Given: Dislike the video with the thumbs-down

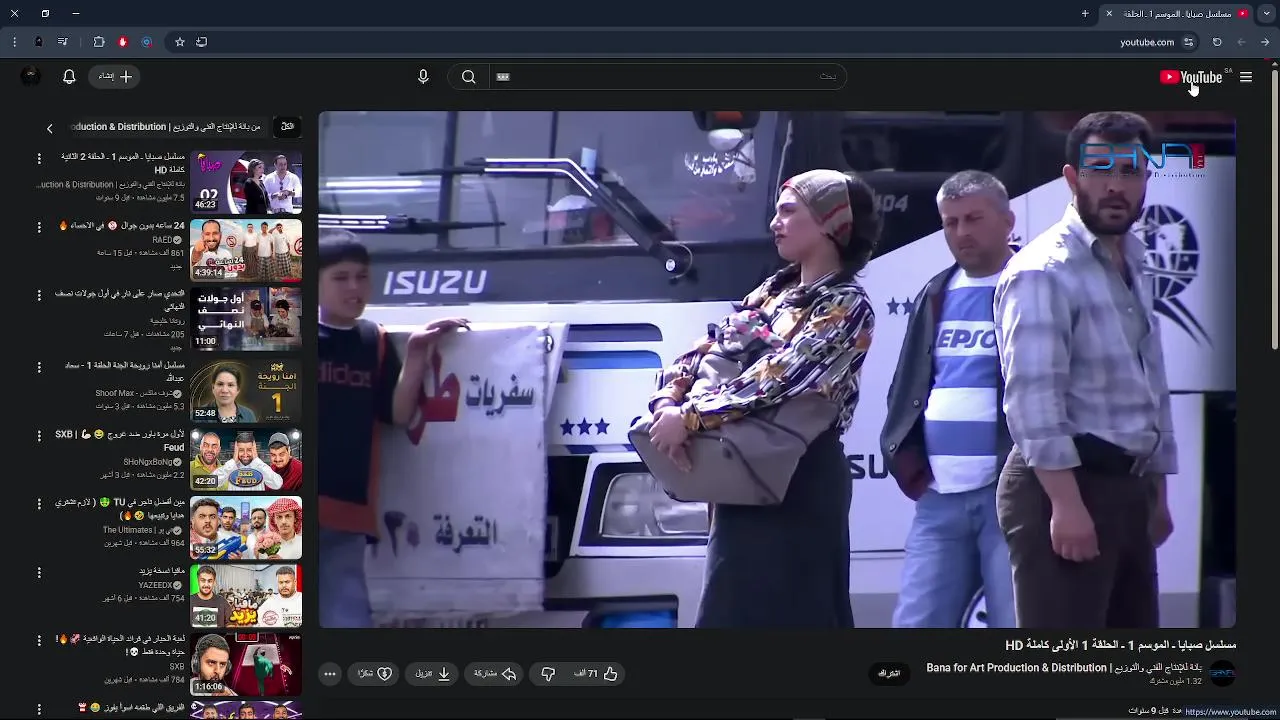Looking at the screenshot, I should [548, 674].
